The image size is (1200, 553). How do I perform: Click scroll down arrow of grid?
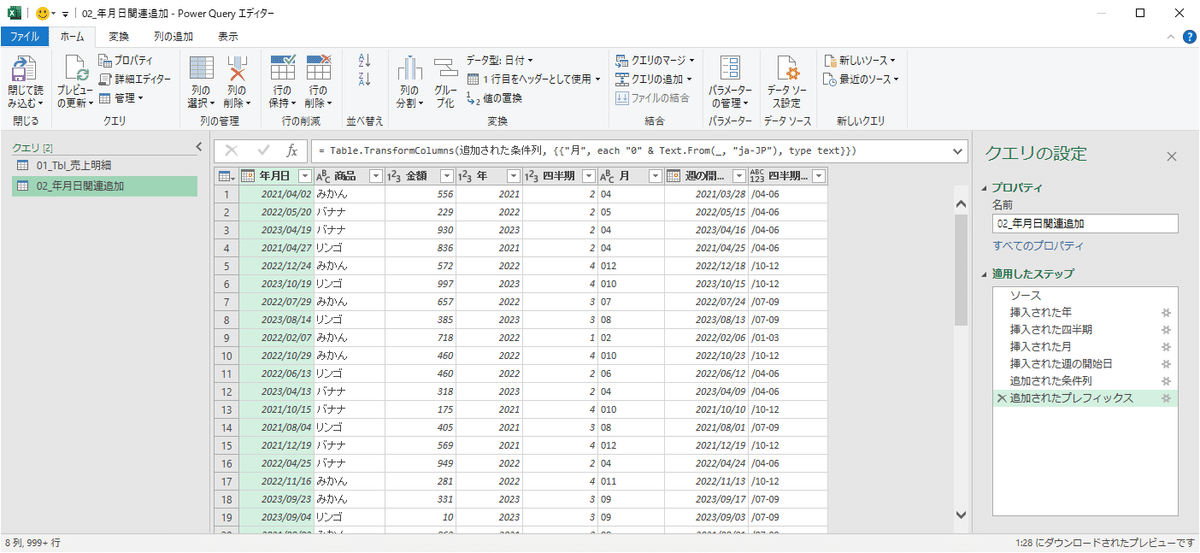point(961,515)
